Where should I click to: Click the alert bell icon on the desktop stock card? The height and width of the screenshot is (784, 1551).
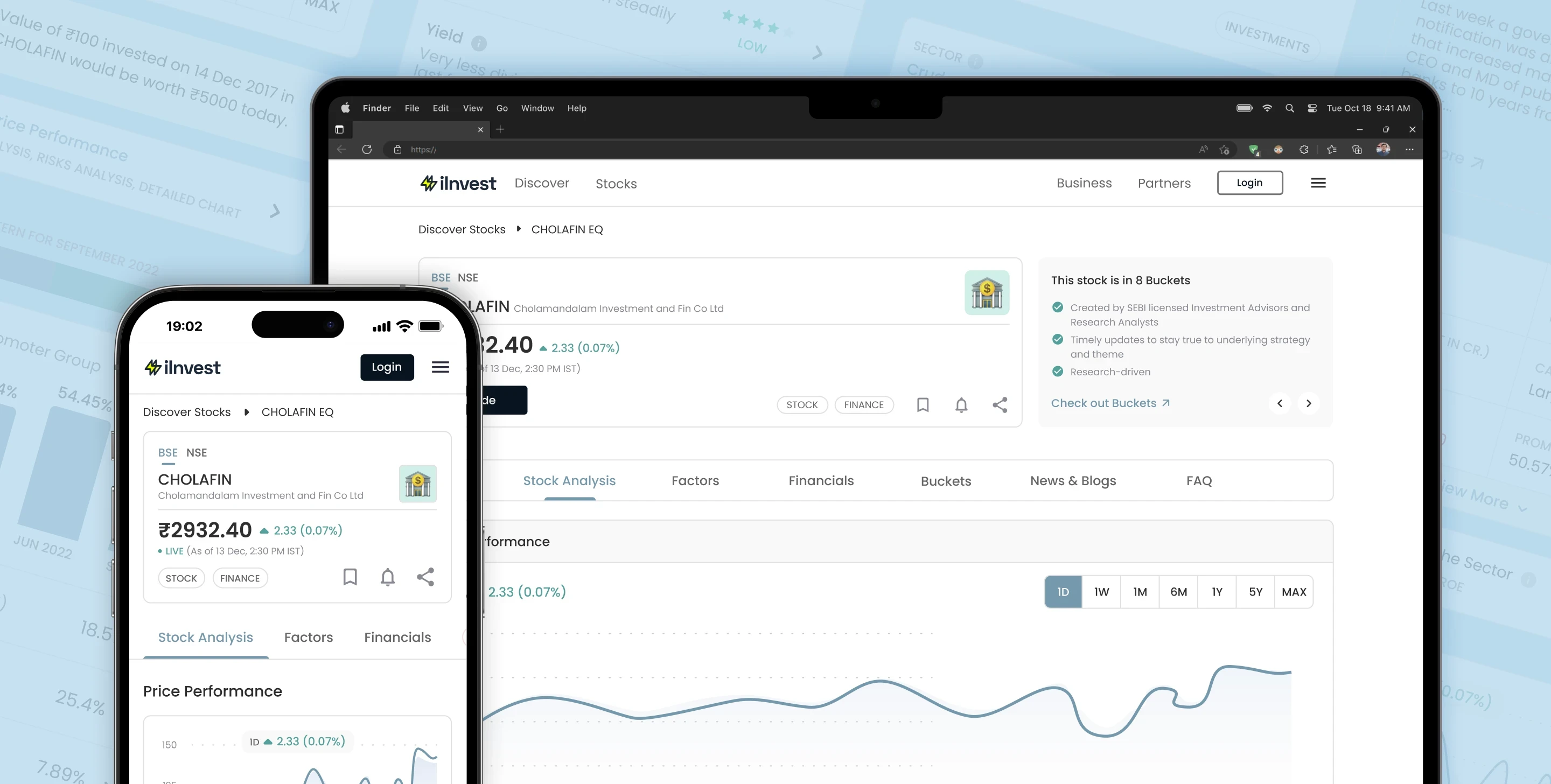point(961,404)
